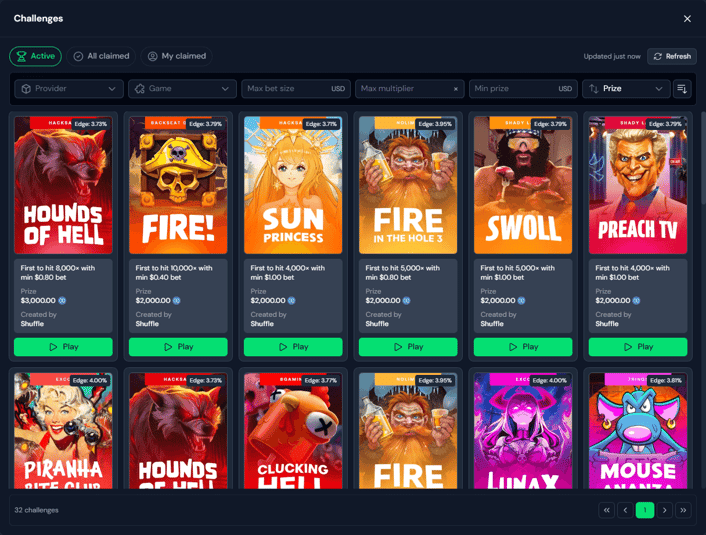The image size is (706, 535).
Task: Open the Prize sort dropdown
Action: coord(625,89)
